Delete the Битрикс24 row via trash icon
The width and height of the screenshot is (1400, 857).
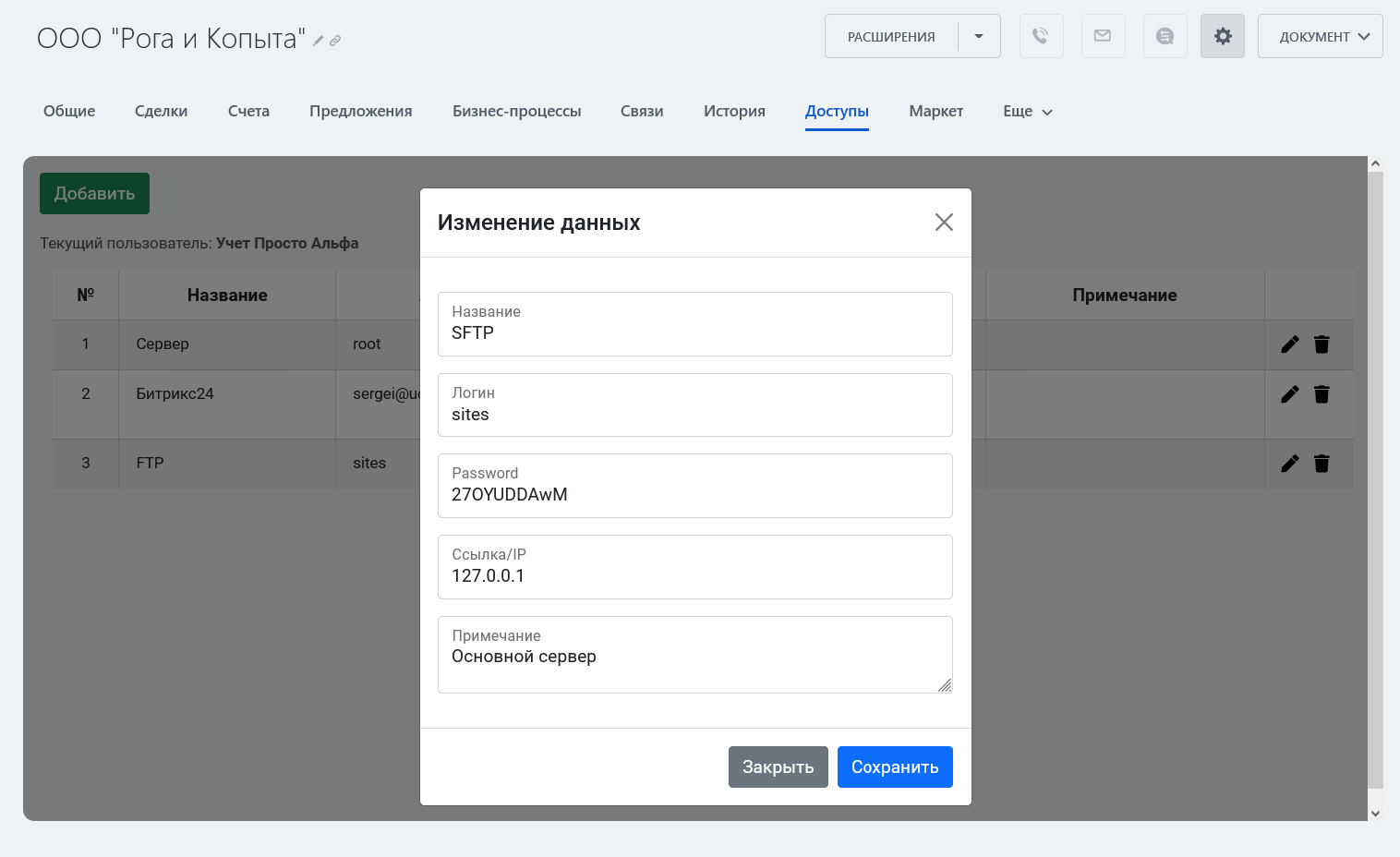coord(1322,394)
